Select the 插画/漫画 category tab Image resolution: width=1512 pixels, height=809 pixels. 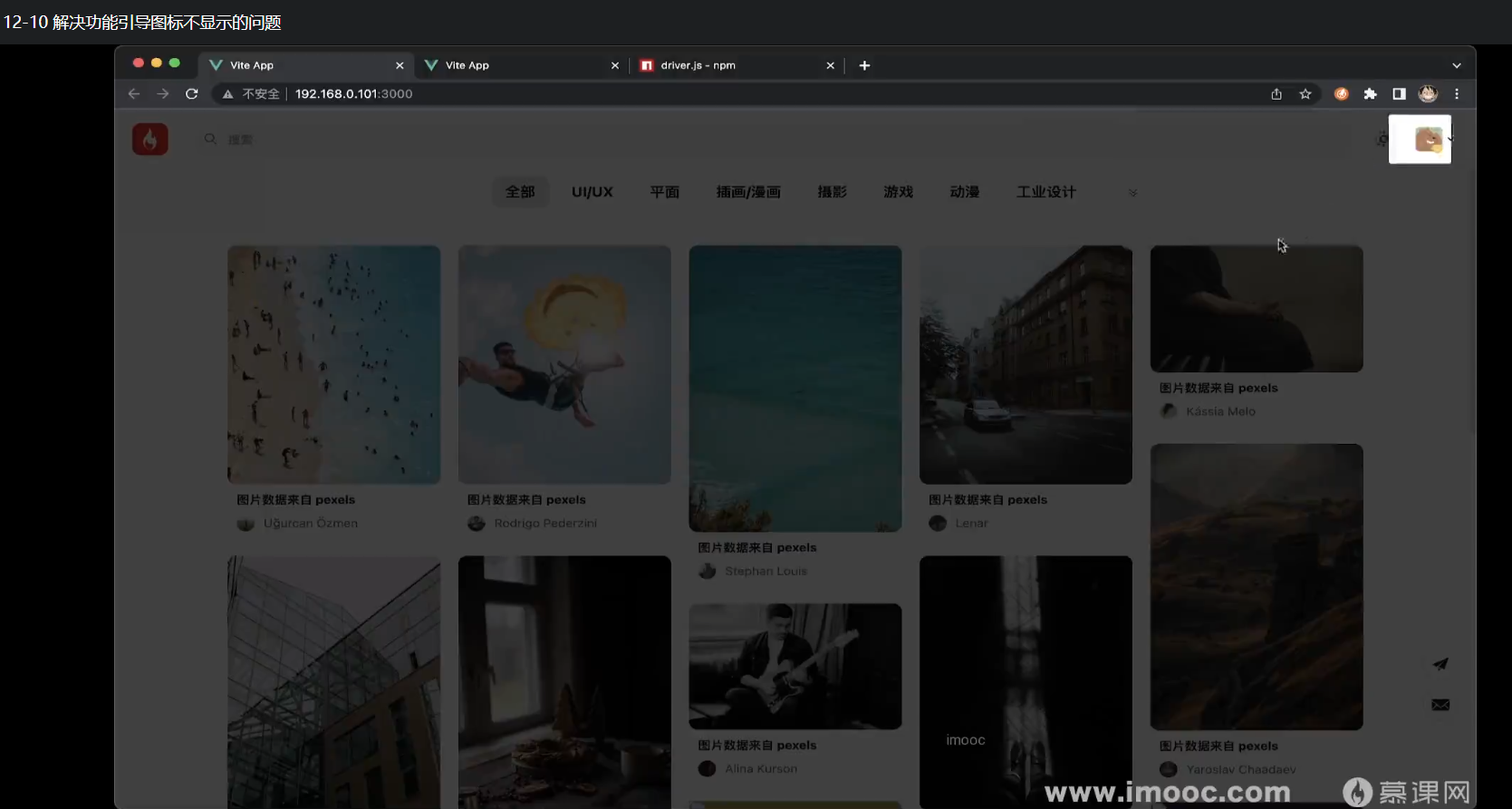click(x=748, y=192)
